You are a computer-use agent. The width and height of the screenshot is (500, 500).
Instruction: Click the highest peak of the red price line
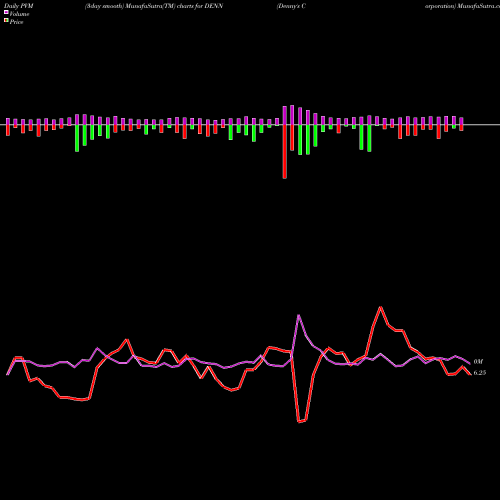(381, 307)
